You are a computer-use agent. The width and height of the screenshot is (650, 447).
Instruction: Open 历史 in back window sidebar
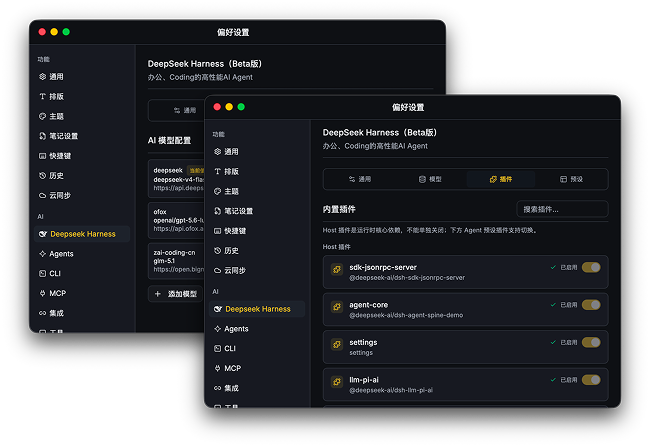point(51,176)
